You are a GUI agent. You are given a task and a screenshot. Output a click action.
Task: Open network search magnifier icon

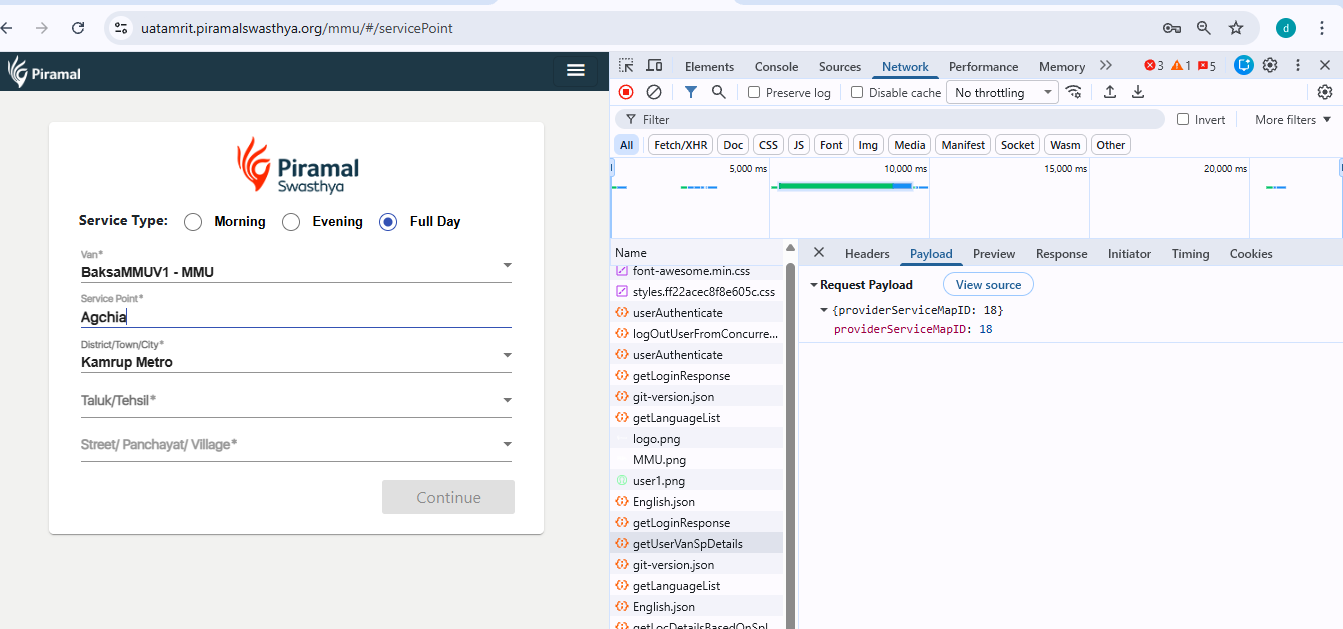tap(718, 92)
